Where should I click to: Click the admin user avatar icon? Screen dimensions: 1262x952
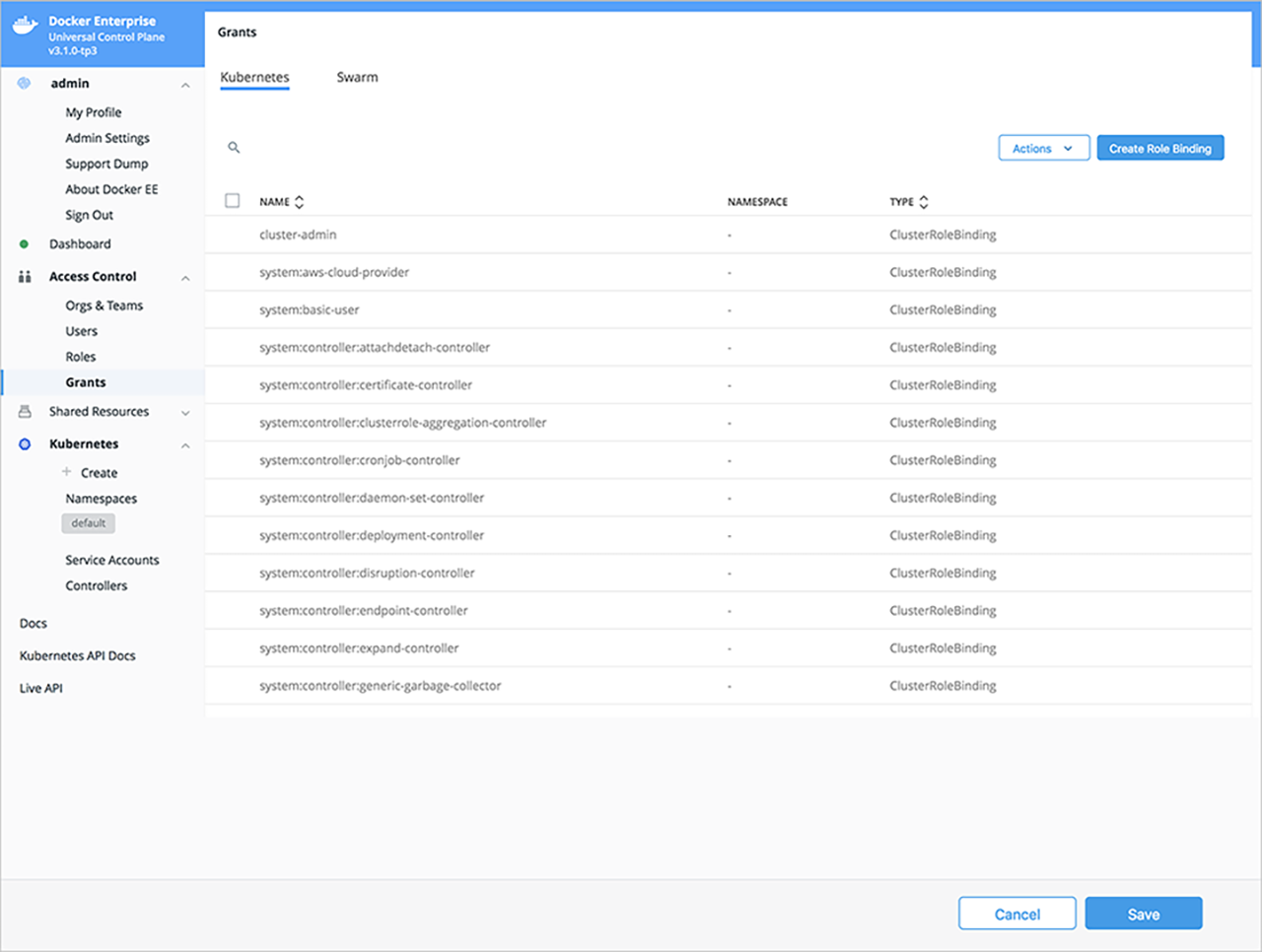coord(25,84)
